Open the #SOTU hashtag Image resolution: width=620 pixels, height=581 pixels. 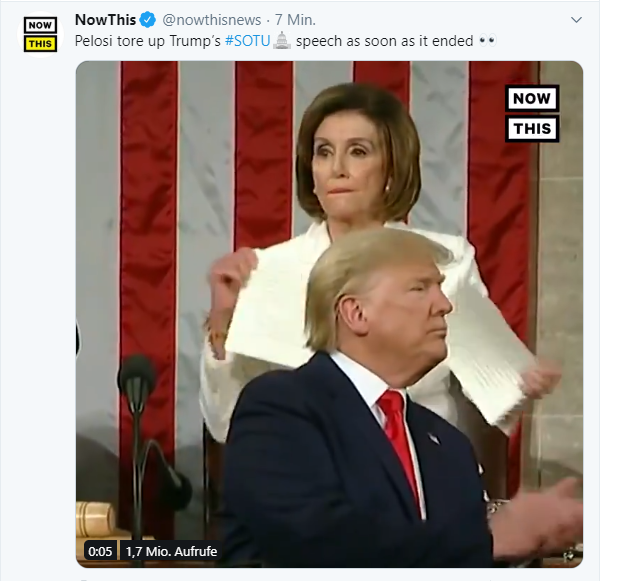point(248,41)
